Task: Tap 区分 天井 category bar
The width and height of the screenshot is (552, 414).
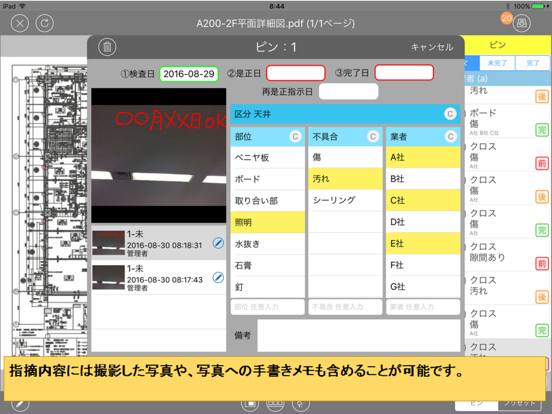Action: [345, 114]
